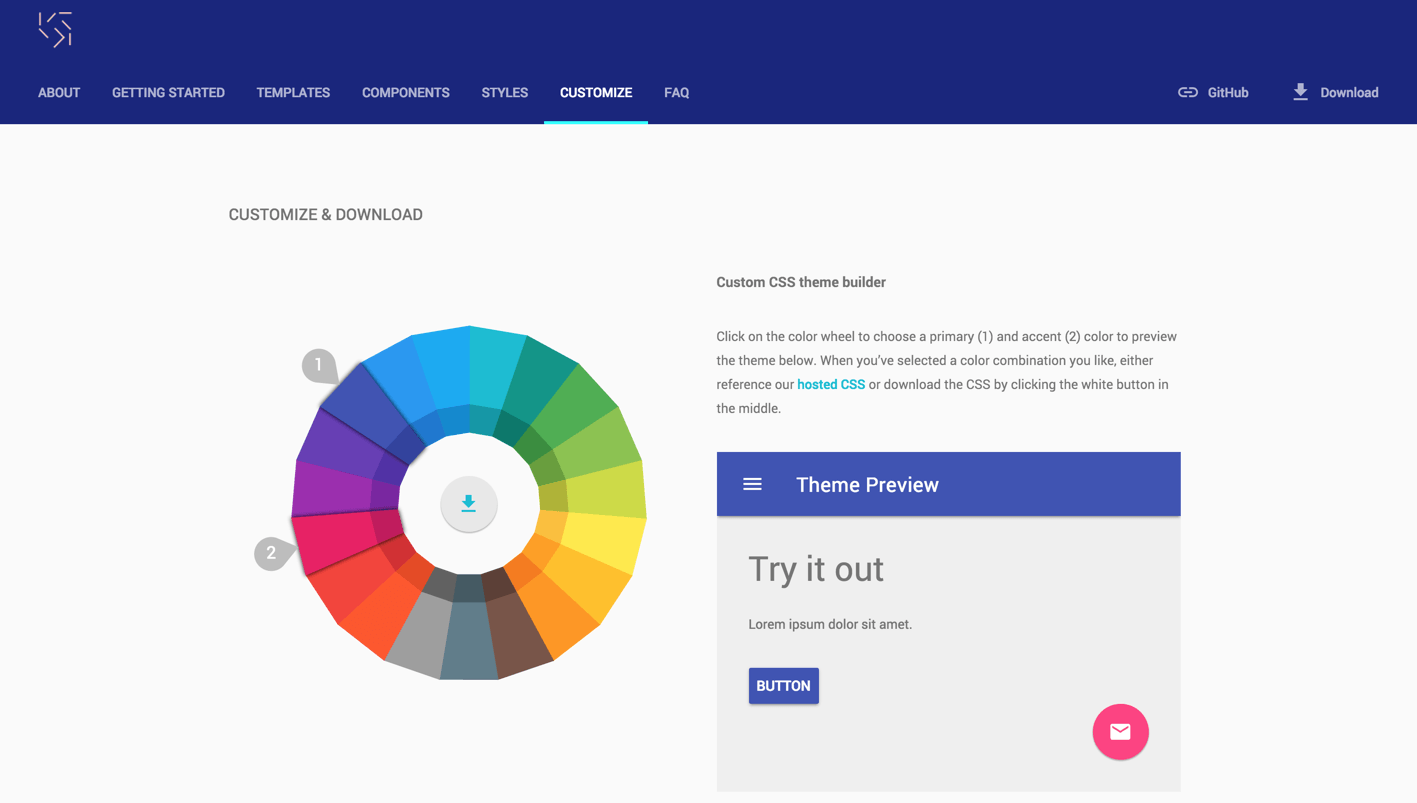This screenshot has height=803, width=1417.
Task: Click BUTTON in the Theme Preview card
Action: click(783, 685)
